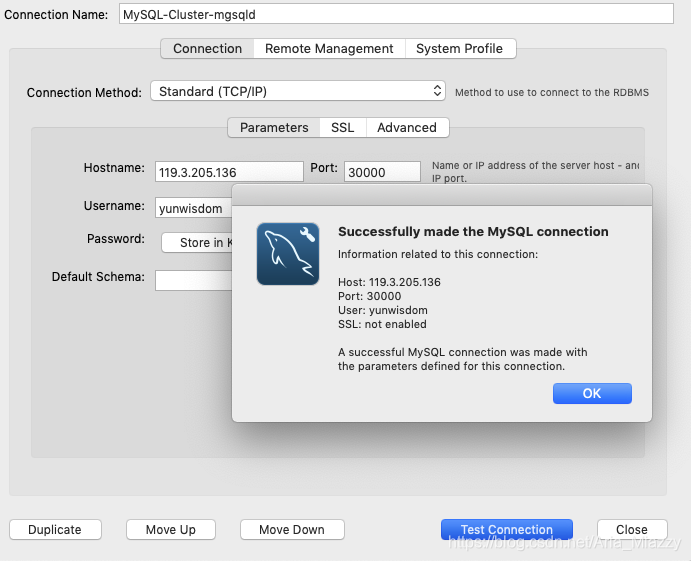
Task: Click the heading 'Successfully made the MySQL connection'
Action: coord(473,232)
